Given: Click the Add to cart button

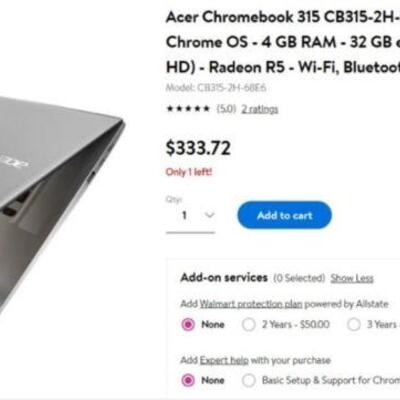Looking at the screenshot, I should pos(284,215).
